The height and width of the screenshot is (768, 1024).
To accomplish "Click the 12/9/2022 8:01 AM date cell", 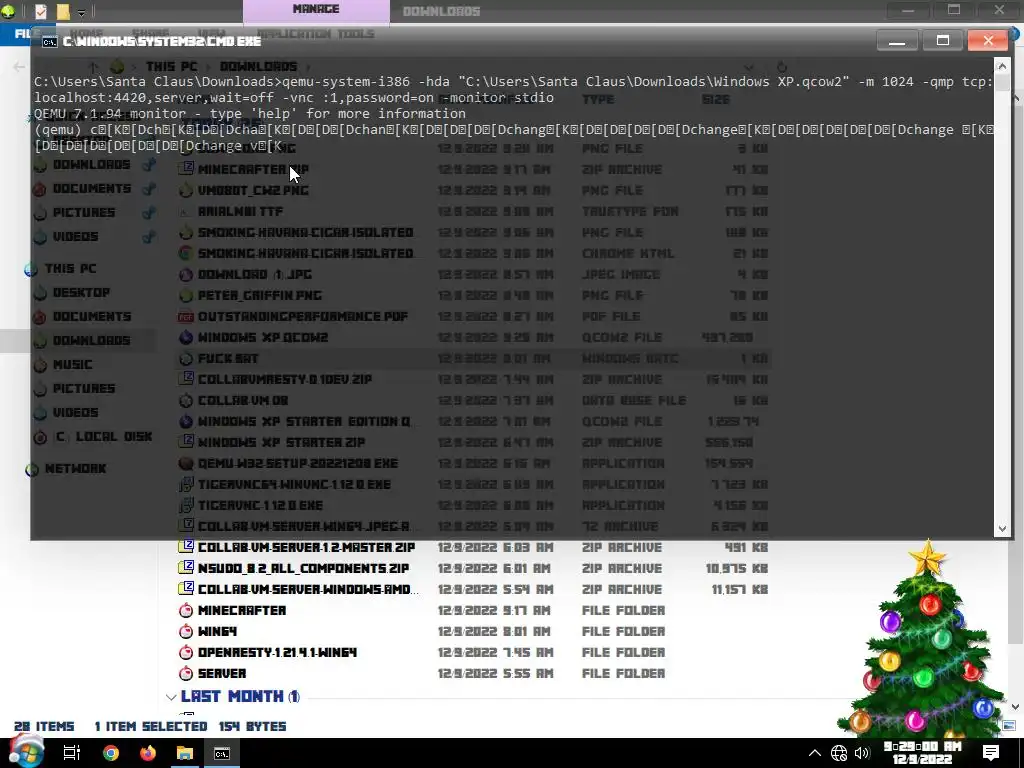I will [496, 631].
